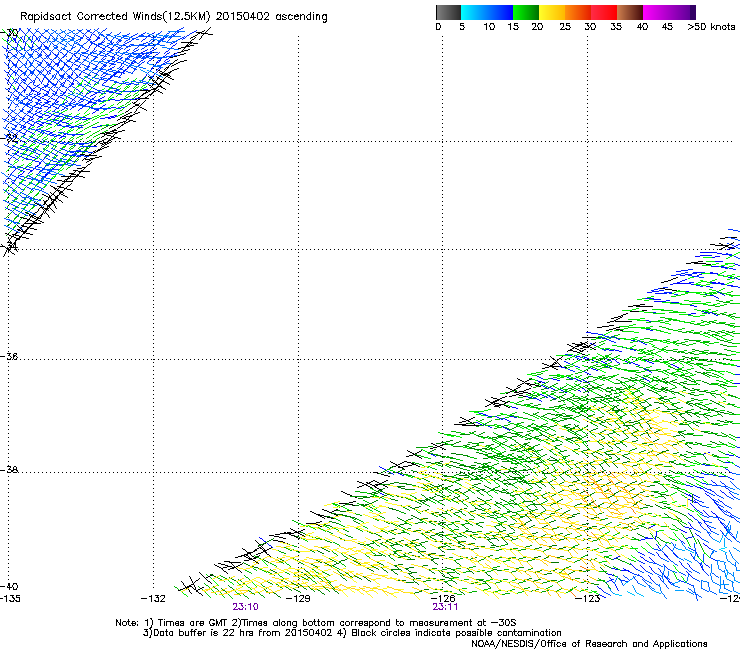Select the yellow 20-25 knots color band
740x650 pixels.
tap(552, 12)
